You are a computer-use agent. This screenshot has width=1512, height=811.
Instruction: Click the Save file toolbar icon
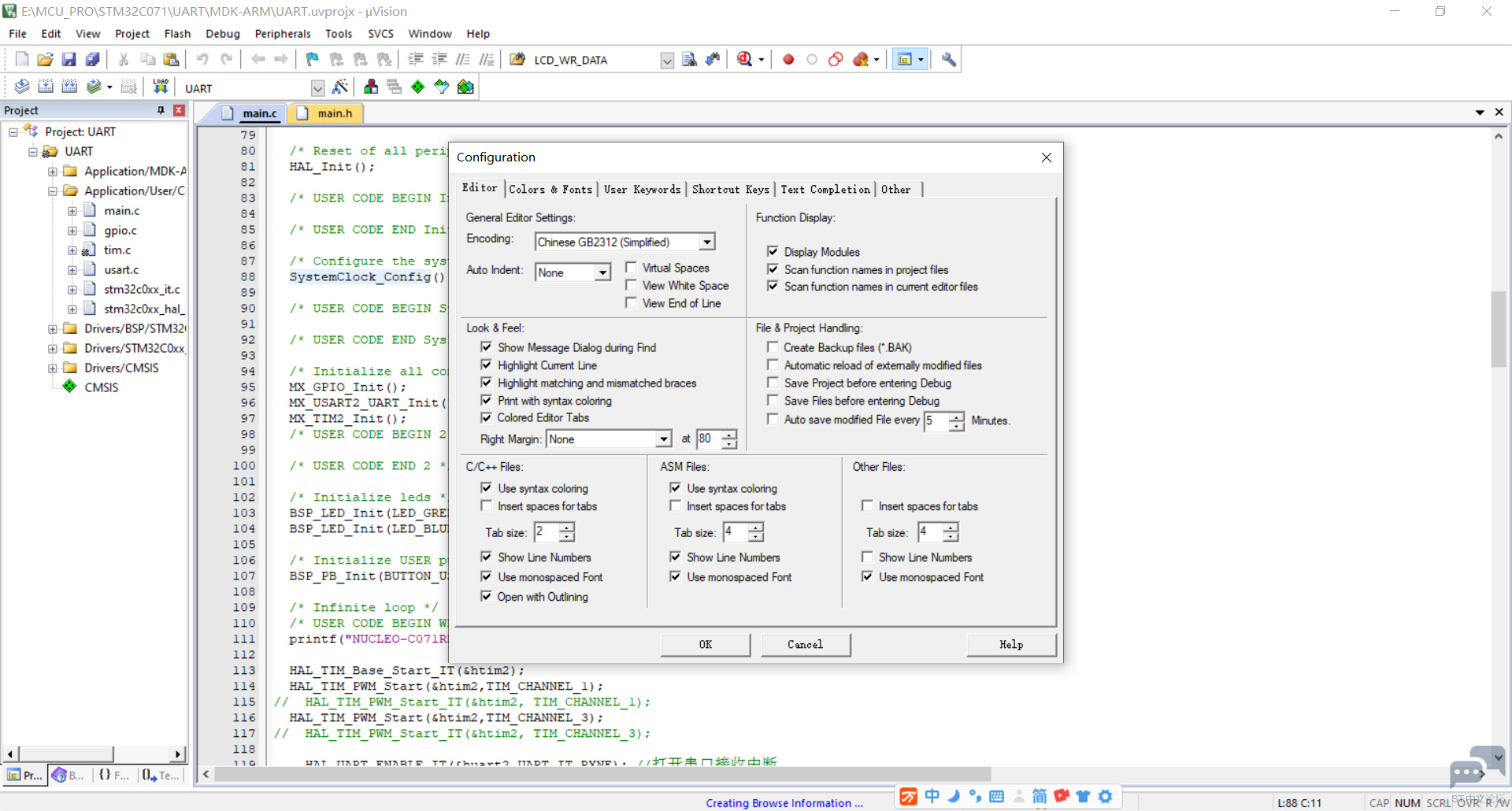(x=69, y=60)
